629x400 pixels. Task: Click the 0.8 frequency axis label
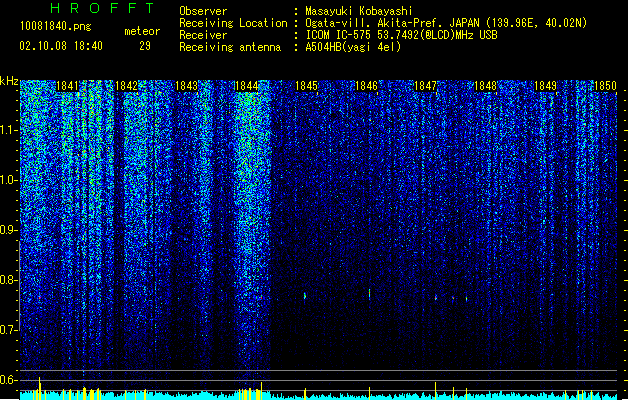(x=8, y=280)
